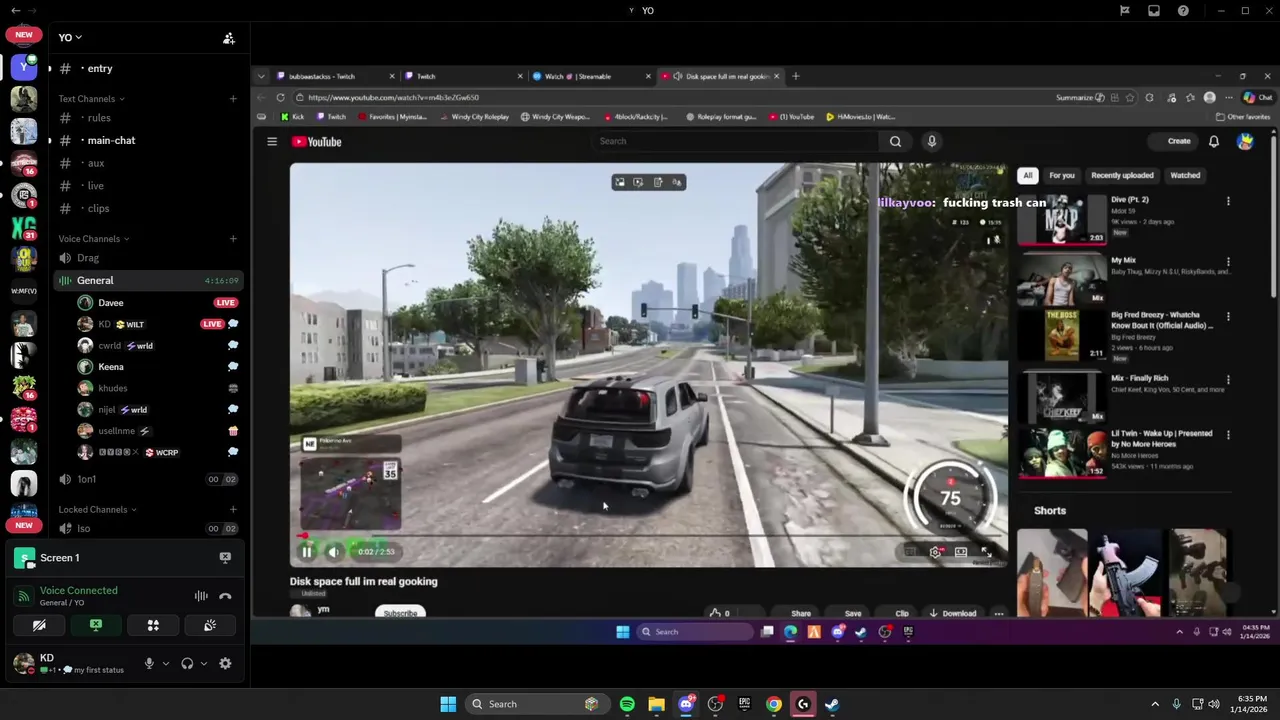The width and height of the screenshot is (1280, 720).
Task: Invite people icon next to server name
Action: coord(229,38)
